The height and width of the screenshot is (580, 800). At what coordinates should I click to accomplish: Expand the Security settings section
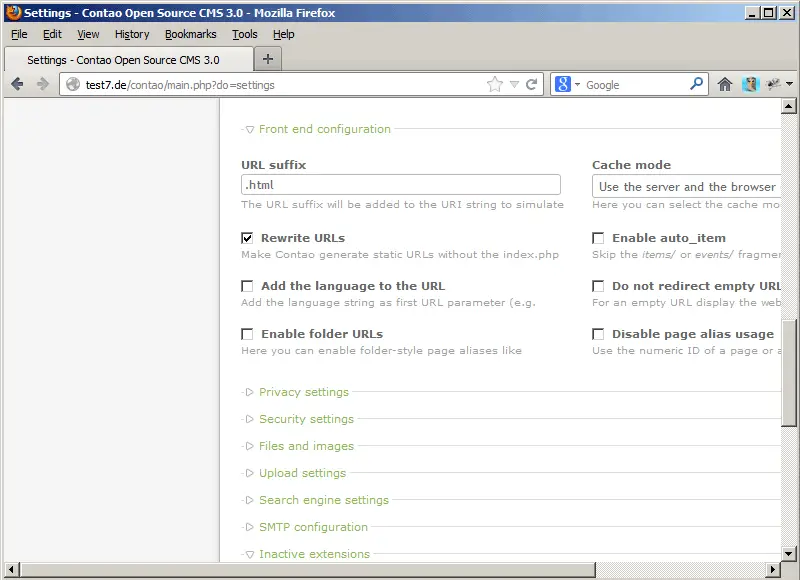(306, 419)
